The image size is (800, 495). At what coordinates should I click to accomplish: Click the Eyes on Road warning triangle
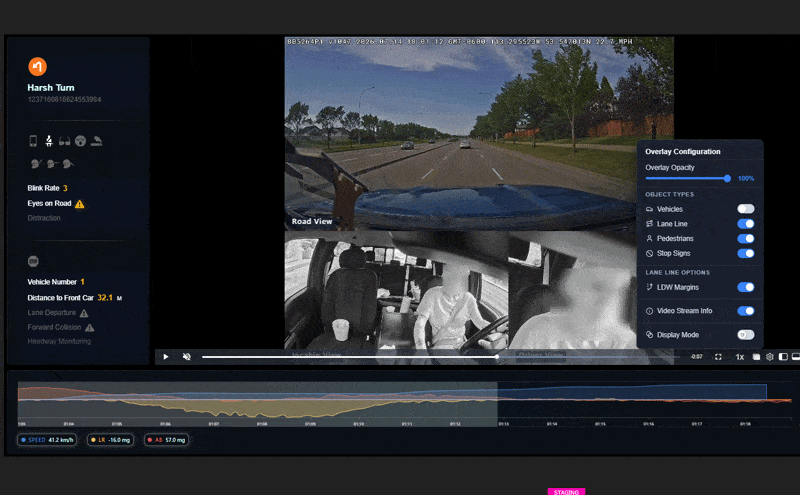(x=80, y=204)
